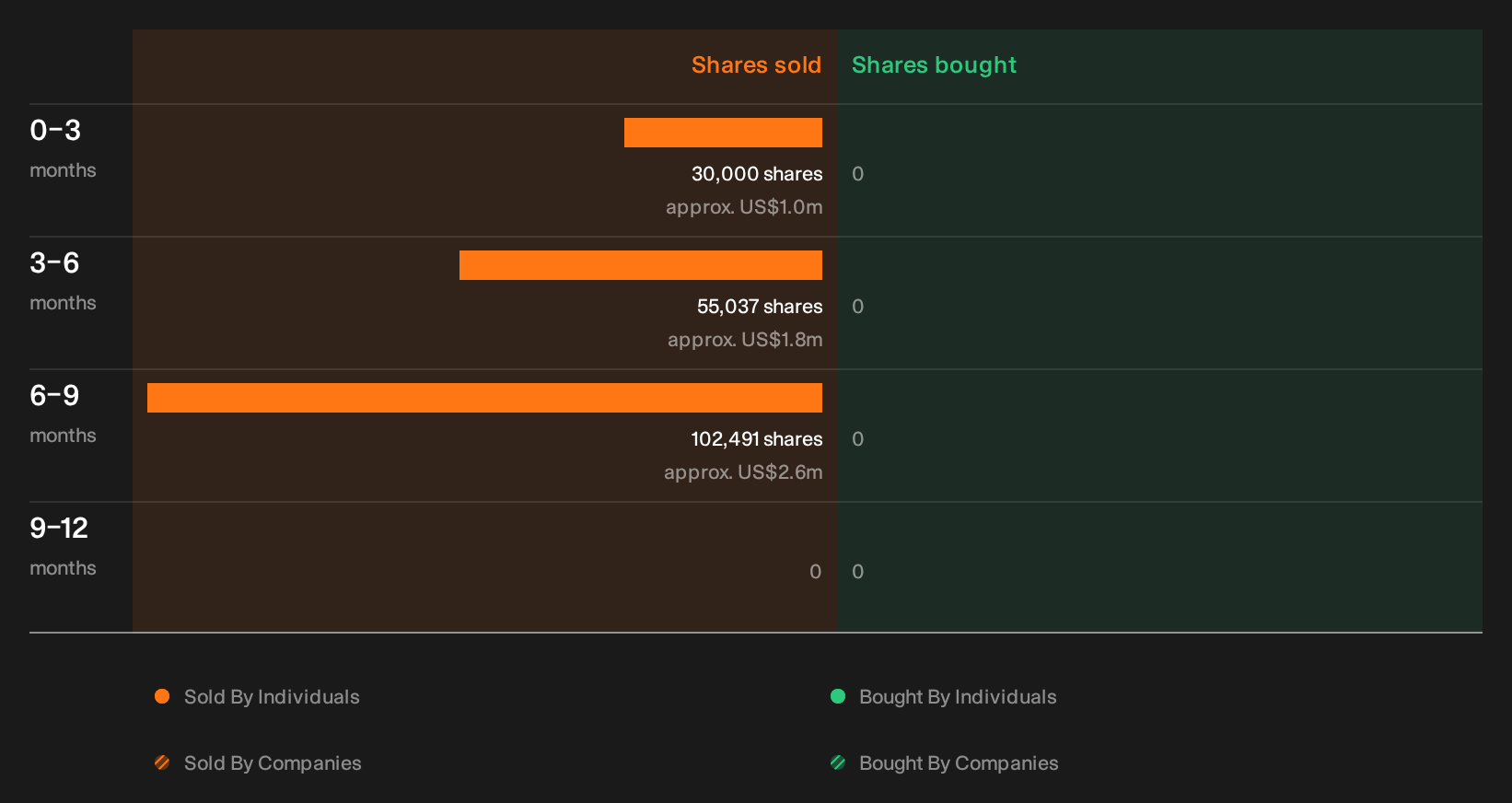The width and height of the screenshot is (1512, 803).
Task: Click the 9-12 months row label
Action: 63,547
